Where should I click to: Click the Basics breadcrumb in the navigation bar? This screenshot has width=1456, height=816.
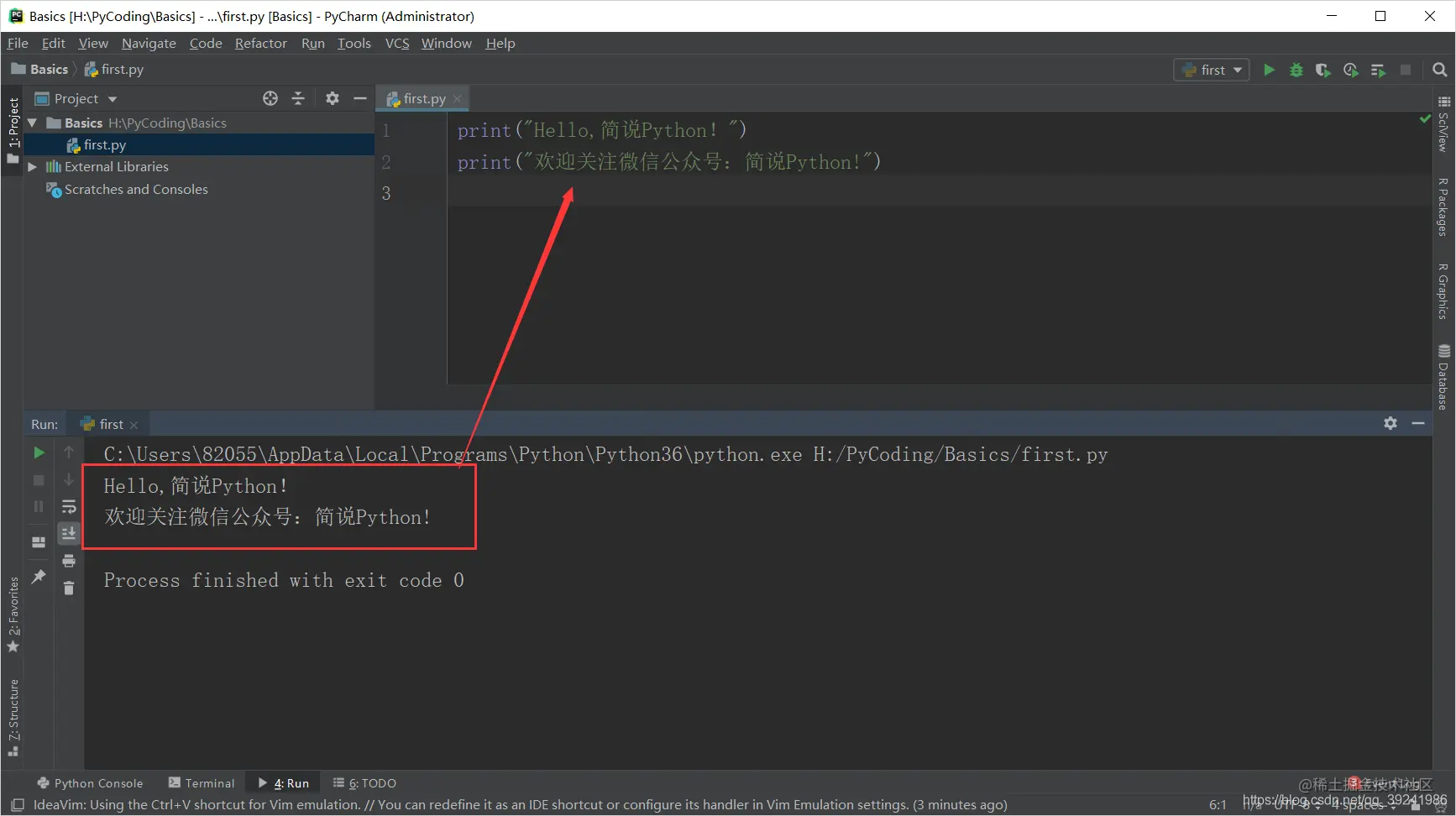point(39,70)
